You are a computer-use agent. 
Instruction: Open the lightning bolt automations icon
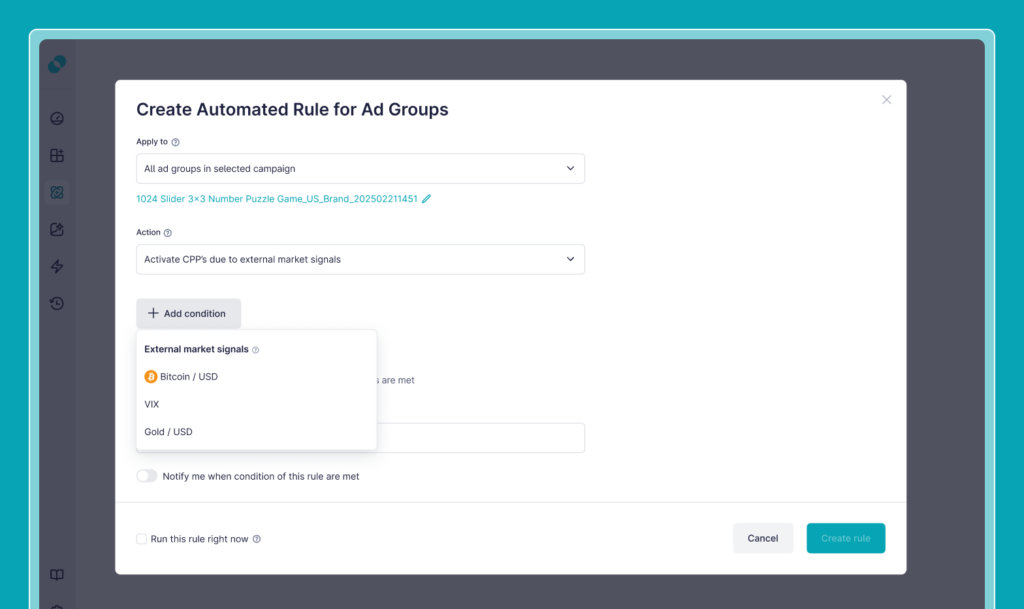(57, 266)
